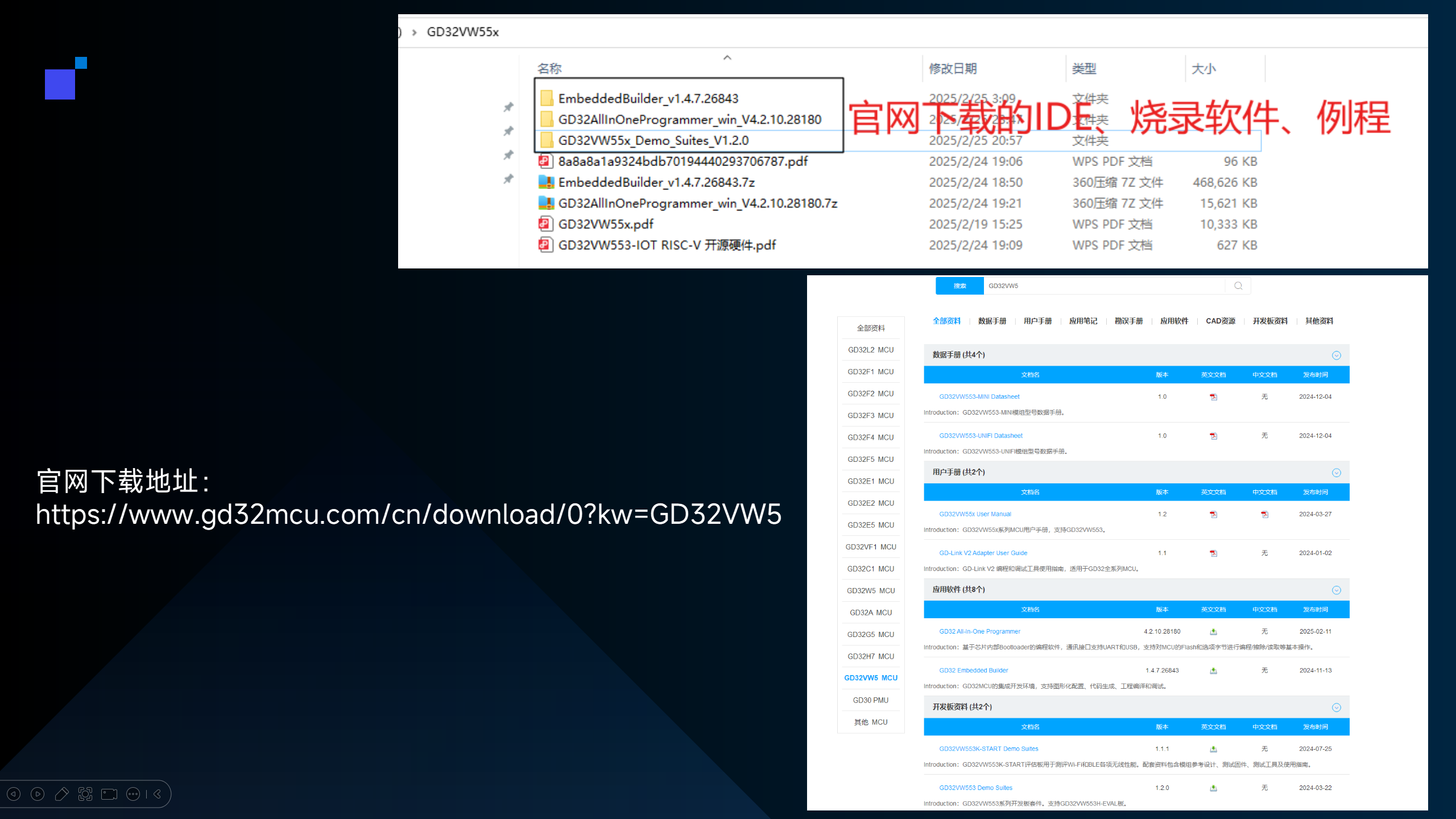Collapse the 用户手册 (共2个) section
This screenshot has height=819, width=1456.
click(x=1337, y=473)
